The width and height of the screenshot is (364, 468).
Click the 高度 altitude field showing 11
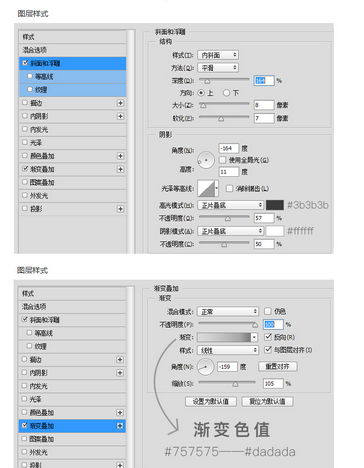[x=229, y=172]
